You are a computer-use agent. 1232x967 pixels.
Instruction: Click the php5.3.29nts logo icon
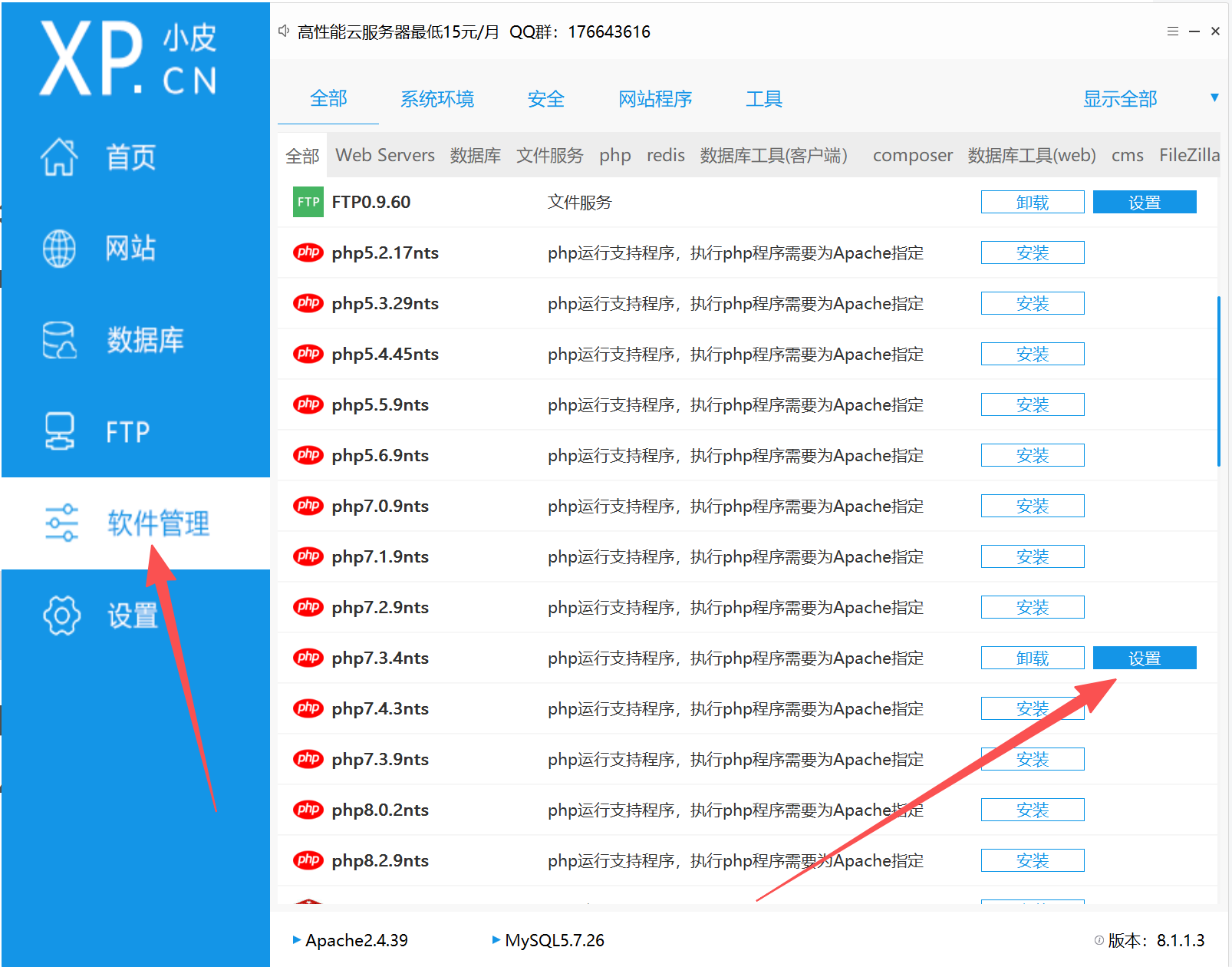[x=308, y=303]
